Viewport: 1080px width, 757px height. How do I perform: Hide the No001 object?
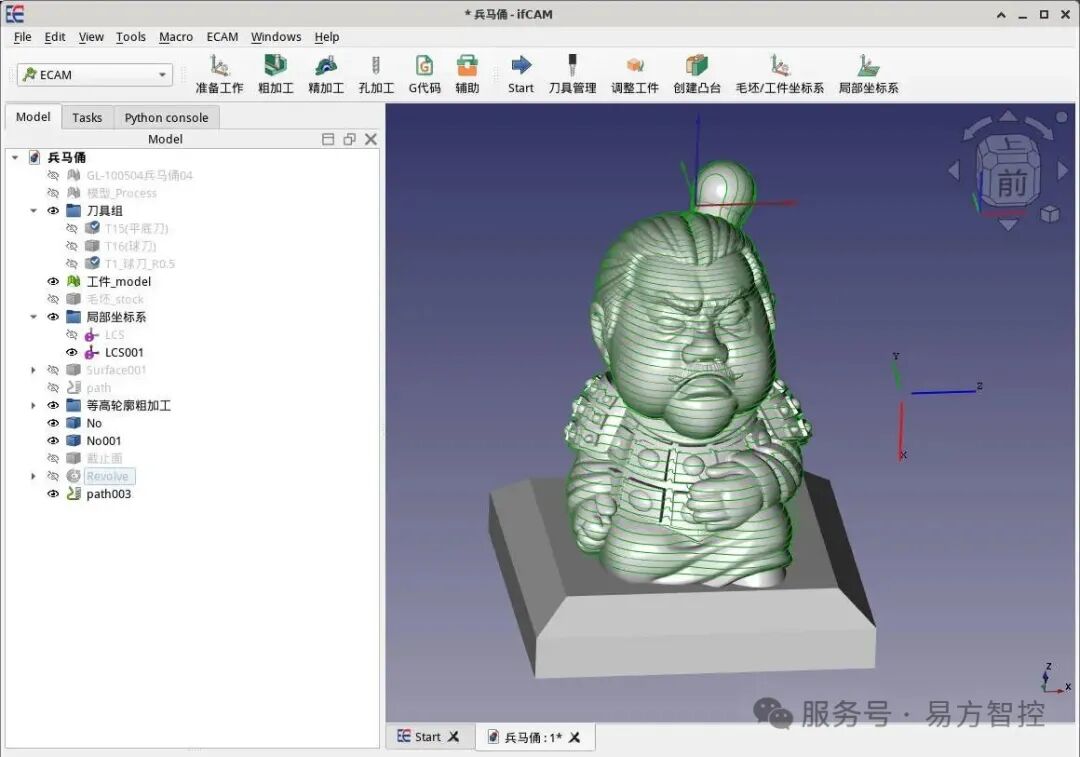click(52, 440)
